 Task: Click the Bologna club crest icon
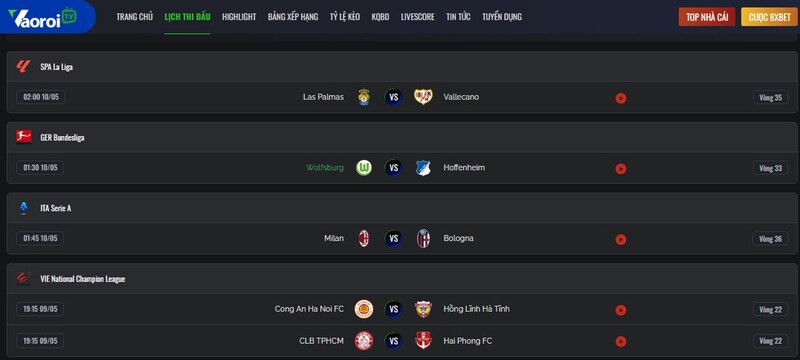click(x=423, y=238)
